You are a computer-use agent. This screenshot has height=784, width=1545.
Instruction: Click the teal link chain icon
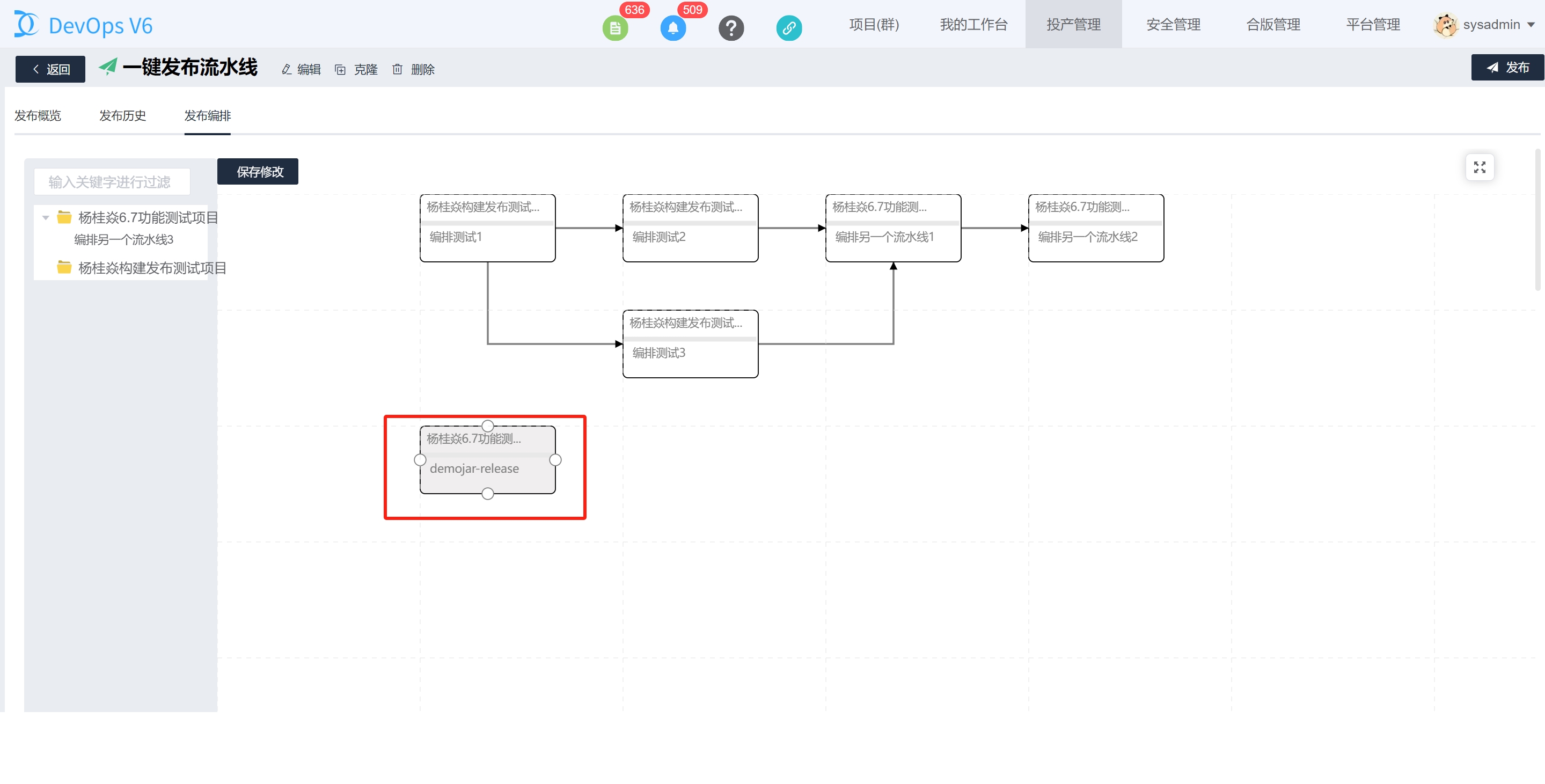pos(788,27)
